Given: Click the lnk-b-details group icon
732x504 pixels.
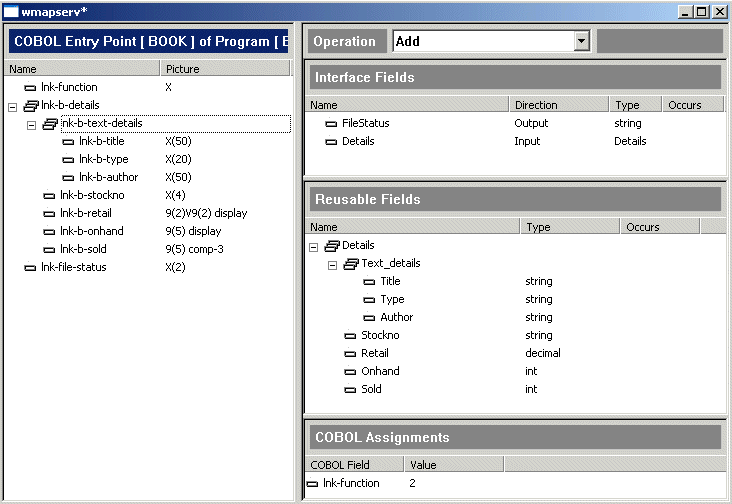Looking at the screenshot, I should click(30, 106).
